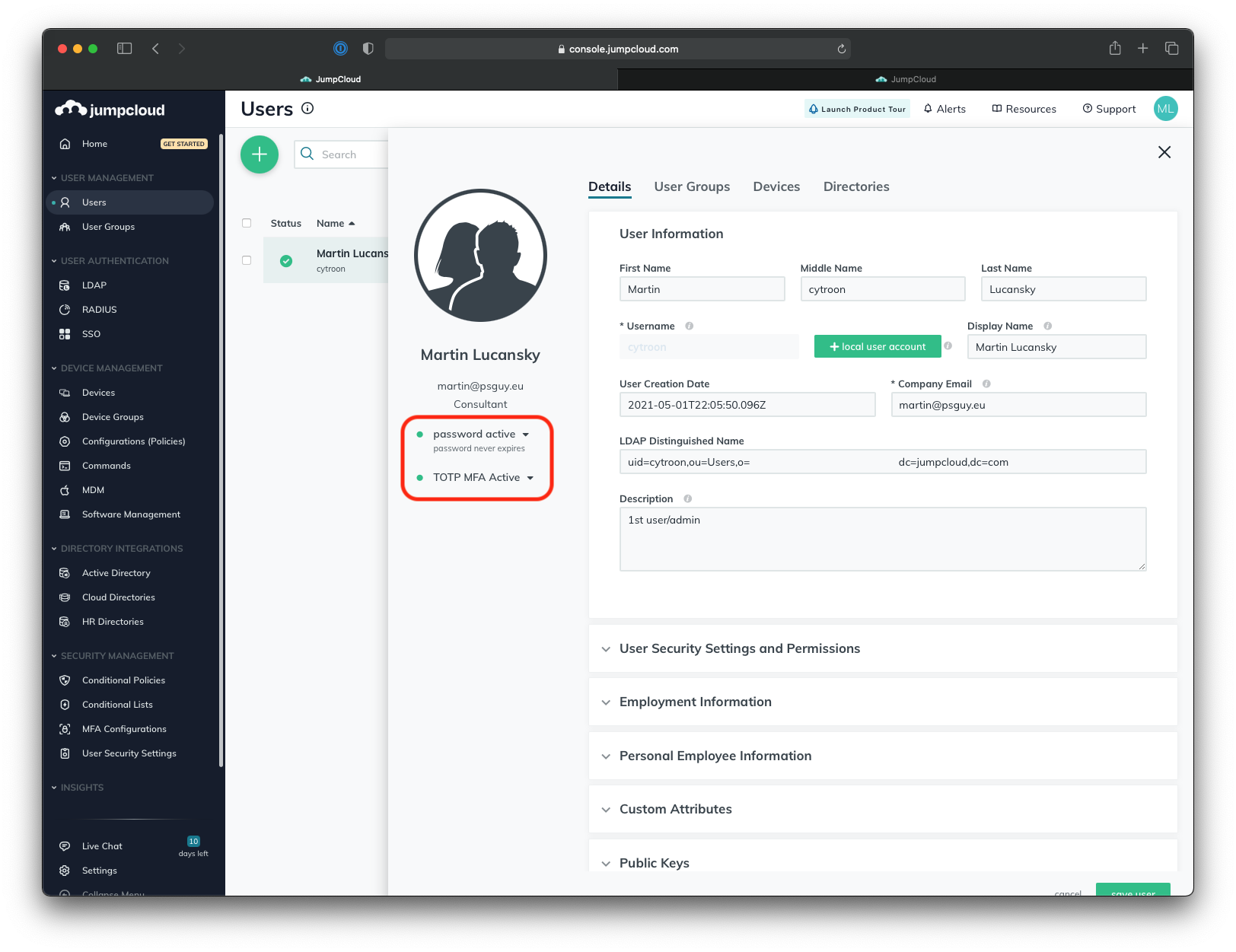
Task: Sort users by Name column
Action: 336,223
